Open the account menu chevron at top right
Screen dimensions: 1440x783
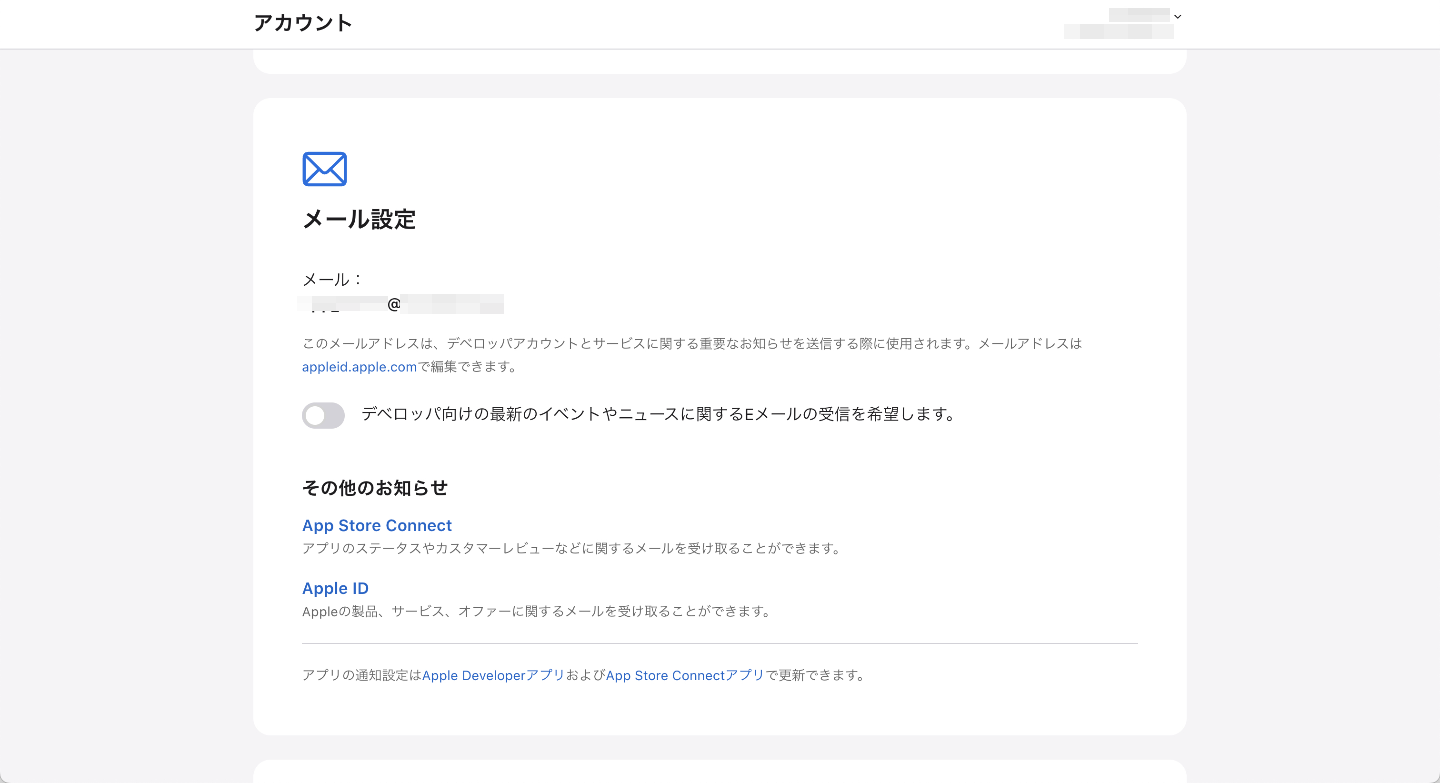pyautogui.click(x=1178, y=16)
